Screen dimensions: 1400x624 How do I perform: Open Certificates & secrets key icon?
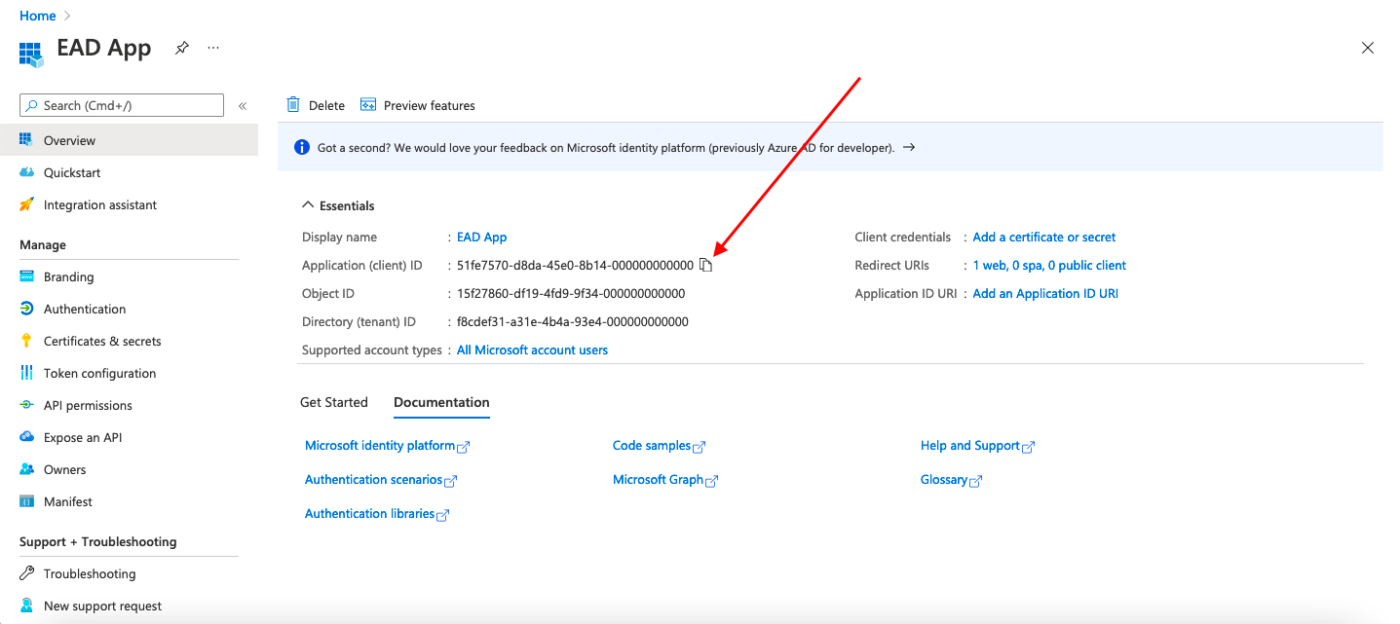point(27,341)
